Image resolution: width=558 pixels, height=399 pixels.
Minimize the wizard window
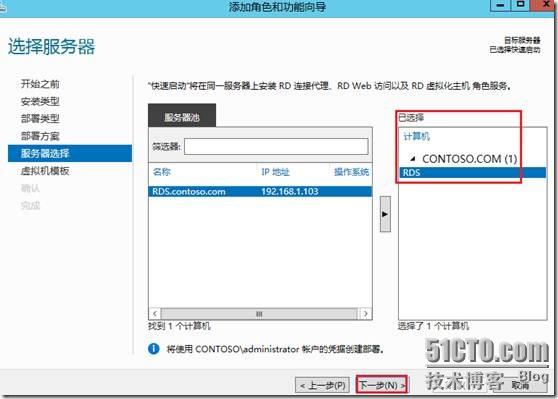point(500,5)
